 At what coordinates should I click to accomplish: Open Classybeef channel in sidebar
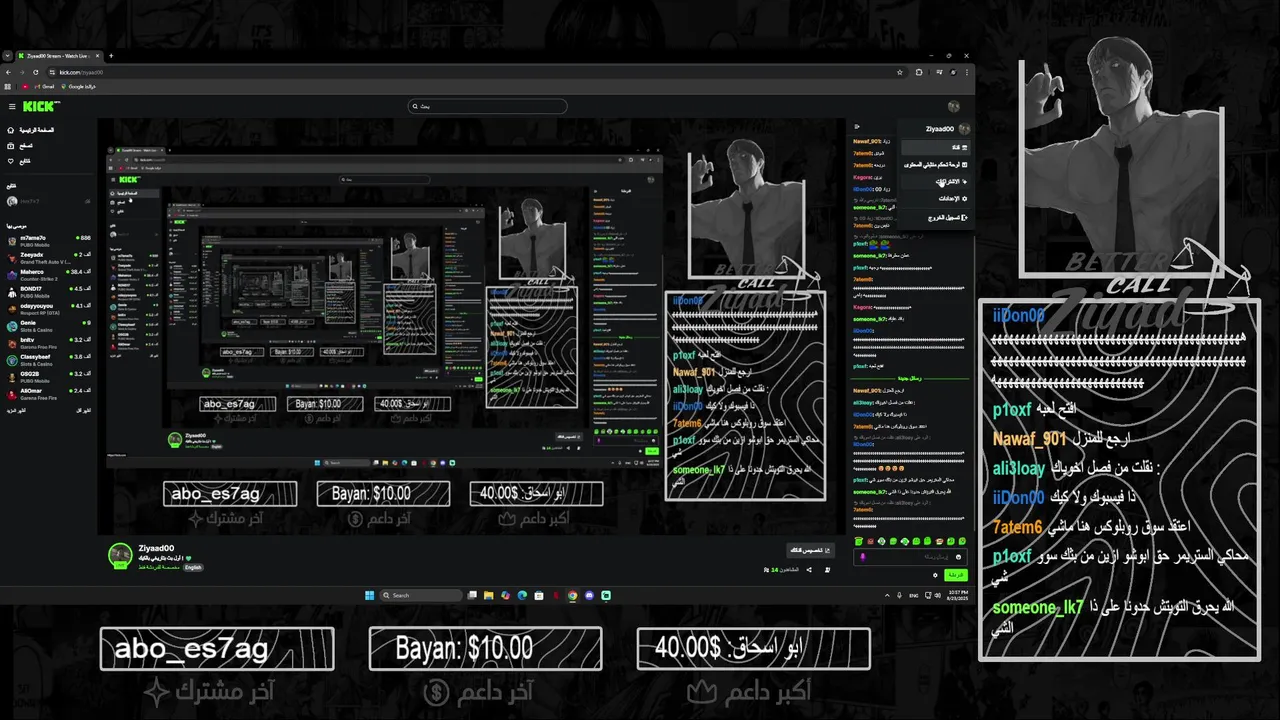click(x=48, y=359)
